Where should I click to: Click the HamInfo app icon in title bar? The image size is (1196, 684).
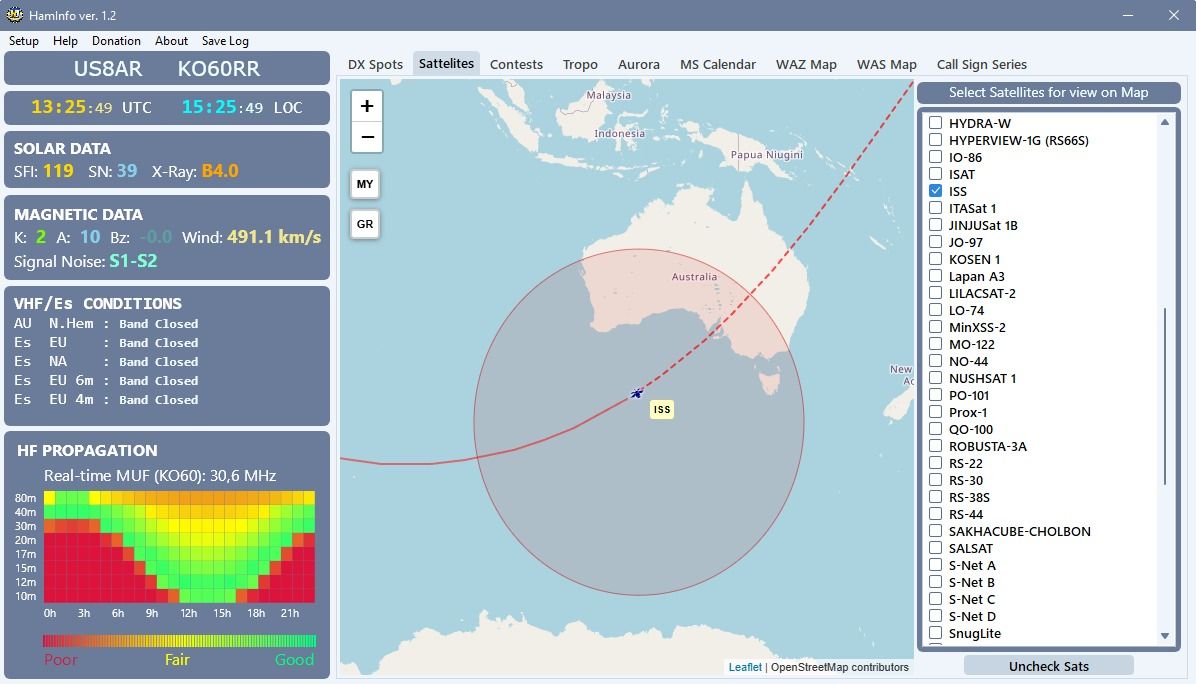14,15
